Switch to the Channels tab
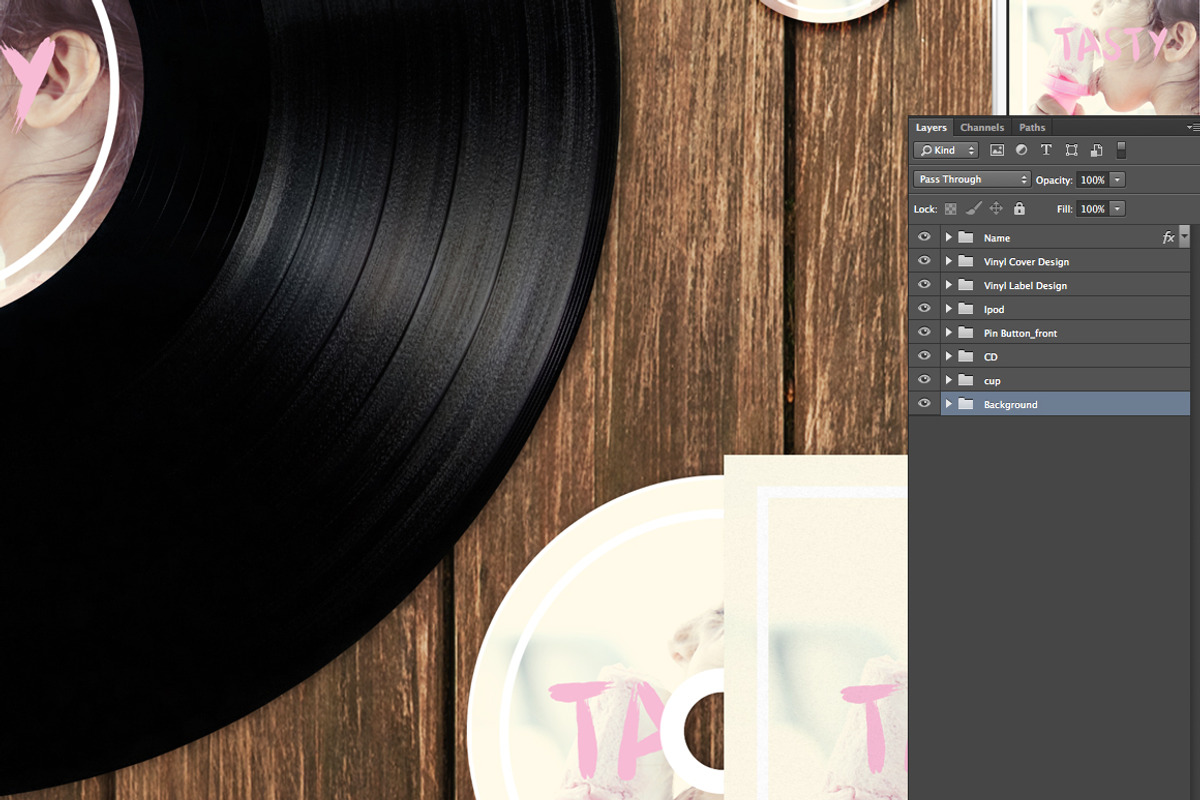 [982, 127]
